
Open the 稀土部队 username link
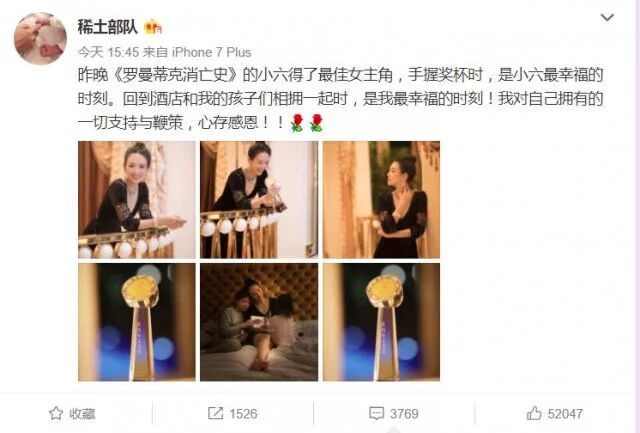click(108, 27)
